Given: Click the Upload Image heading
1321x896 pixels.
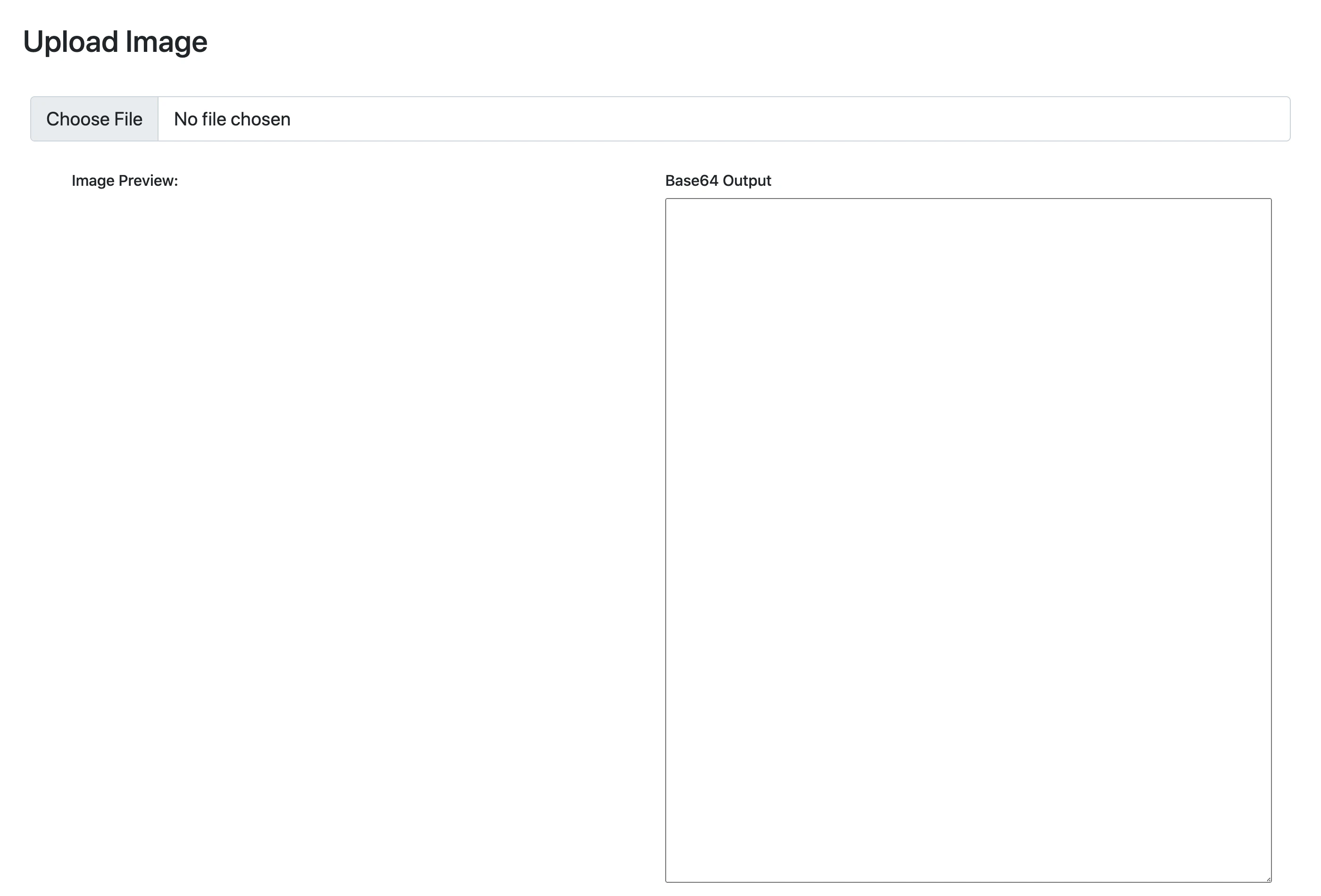Looking at the screenshot, I should coord(115,41).
